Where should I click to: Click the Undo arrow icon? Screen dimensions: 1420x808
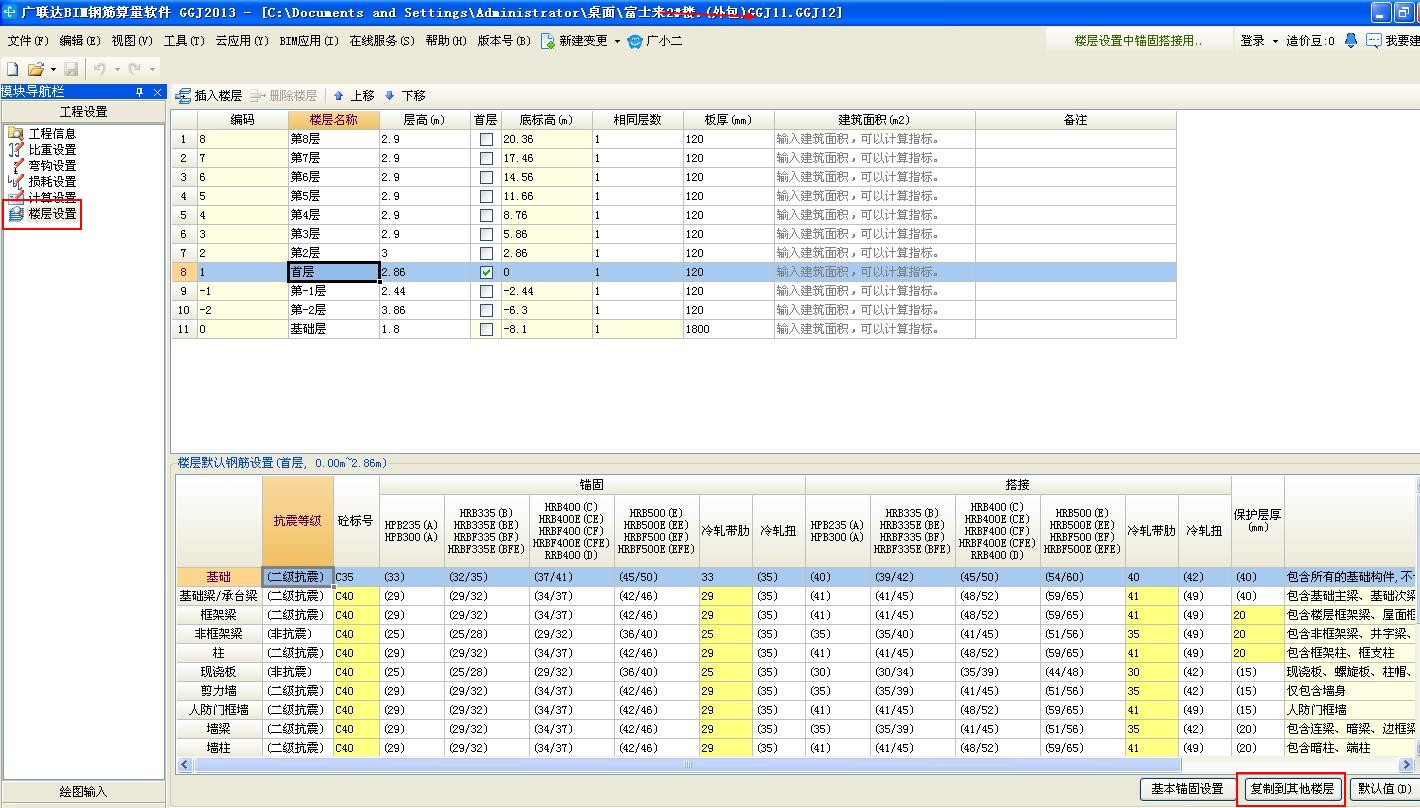tap(100, 69)
